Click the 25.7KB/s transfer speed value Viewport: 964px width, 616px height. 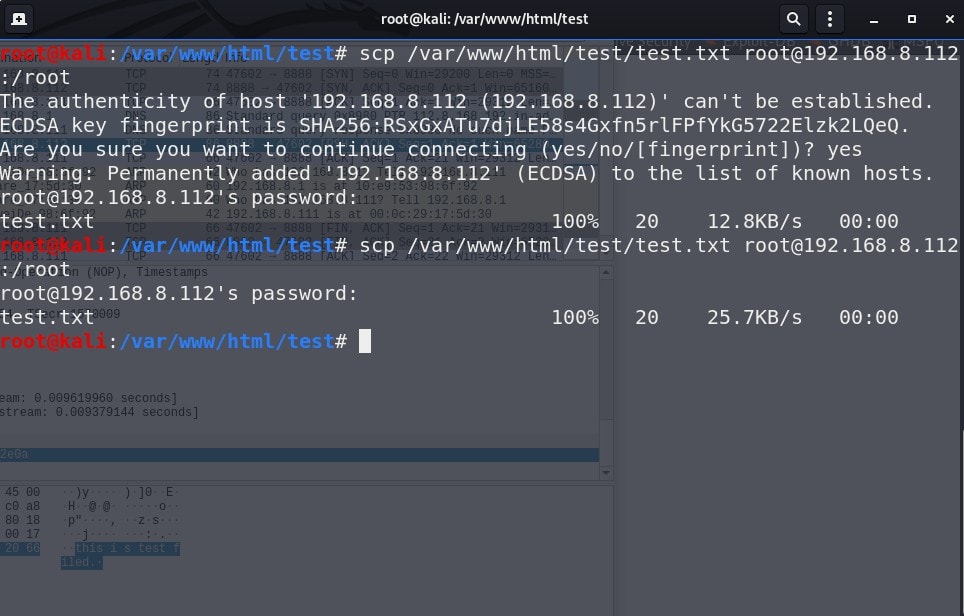pos(754,317)
